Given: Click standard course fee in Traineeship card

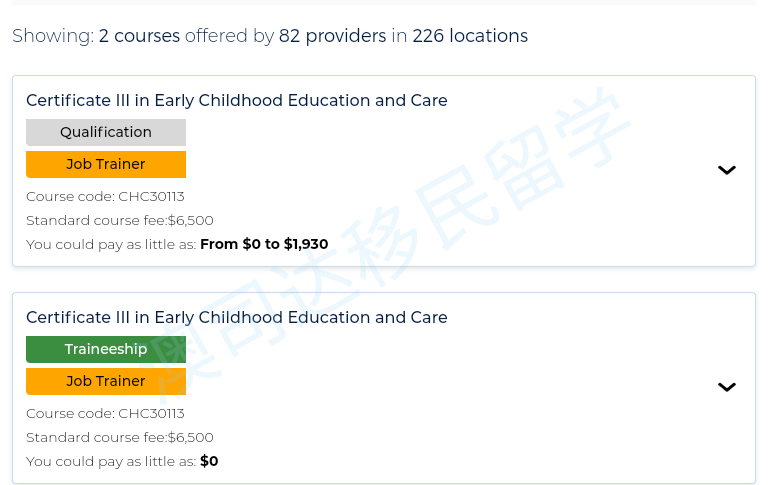Looking at the screenshot, I should click(x=120, y=437).
